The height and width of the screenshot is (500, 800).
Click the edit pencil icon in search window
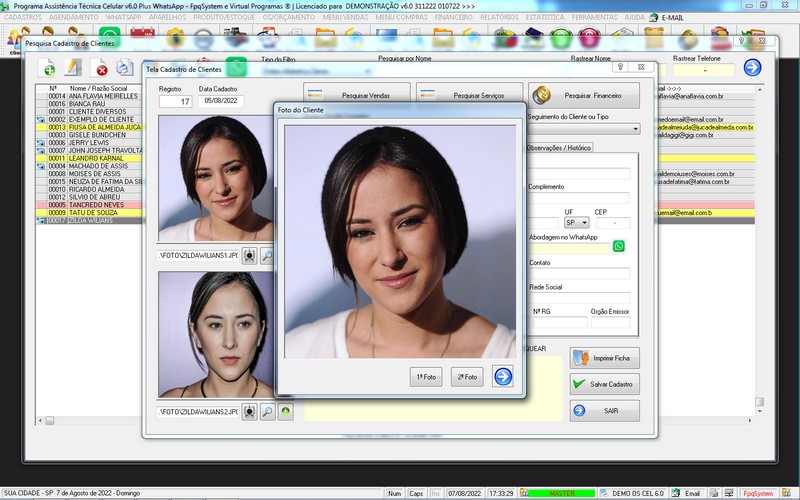73,68
